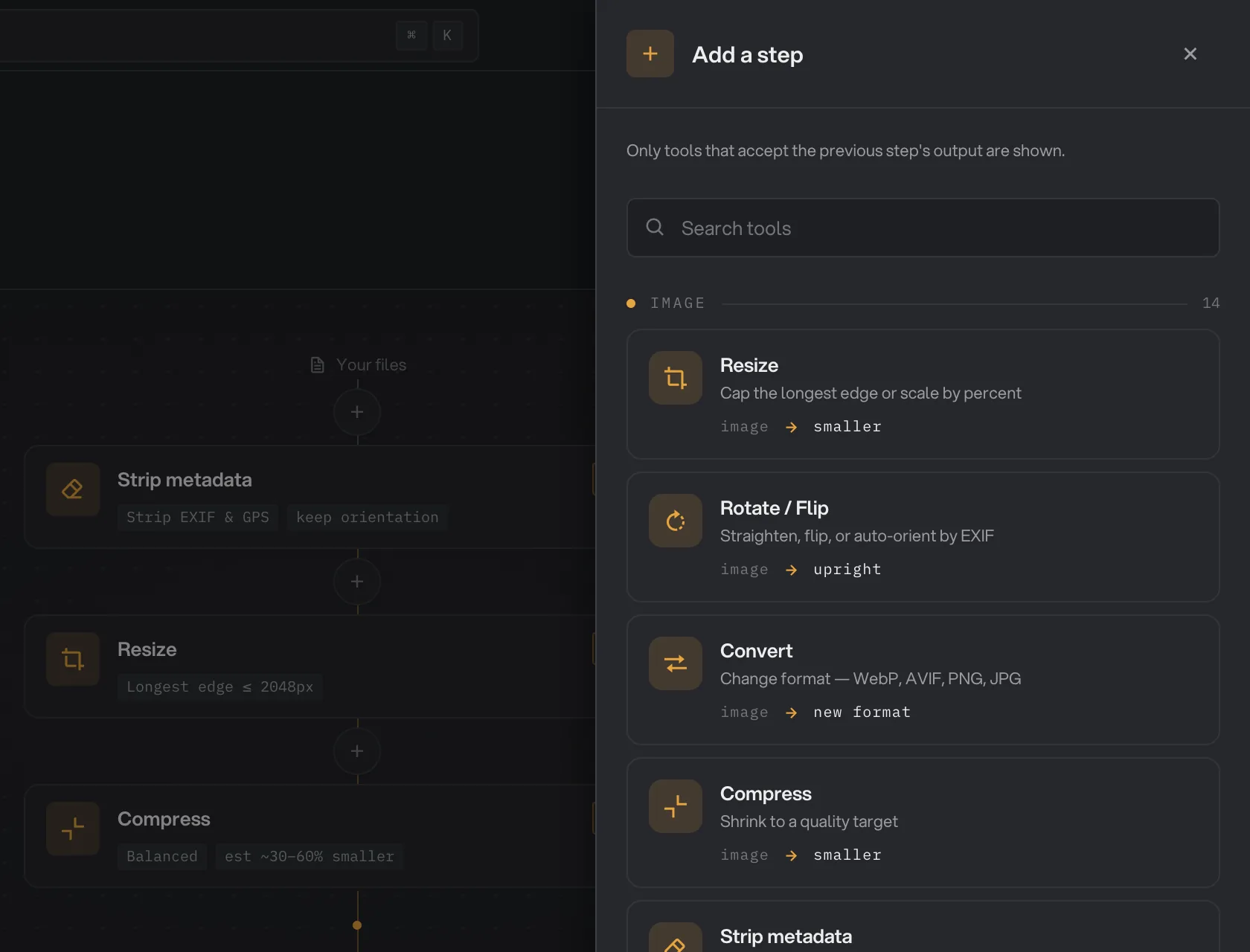Click the plus icon beside Add a step
The width and height of the screenshot is (1250, 952).
tap(650, 54)
